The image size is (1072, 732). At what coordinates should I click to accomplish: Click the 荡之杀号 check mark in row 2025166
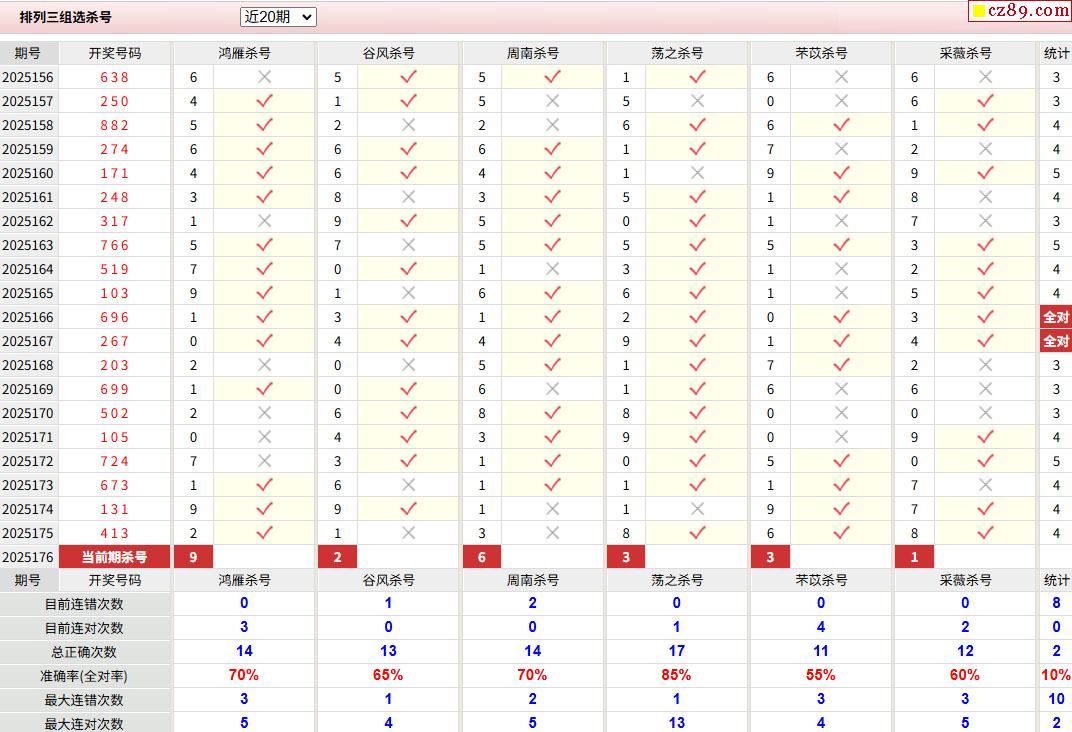point(697,317)
